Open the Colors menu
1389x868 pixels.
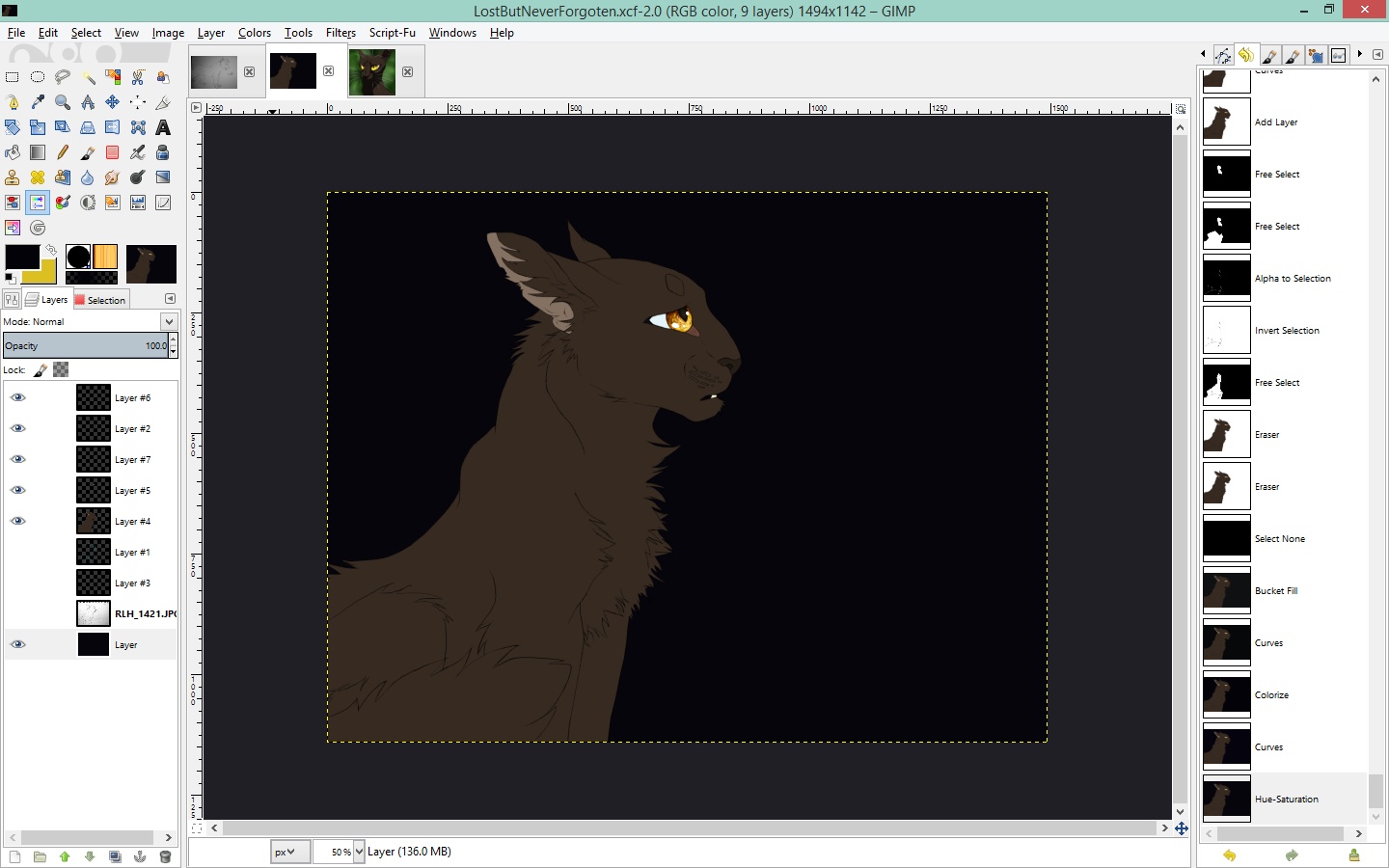coord(255,33)
